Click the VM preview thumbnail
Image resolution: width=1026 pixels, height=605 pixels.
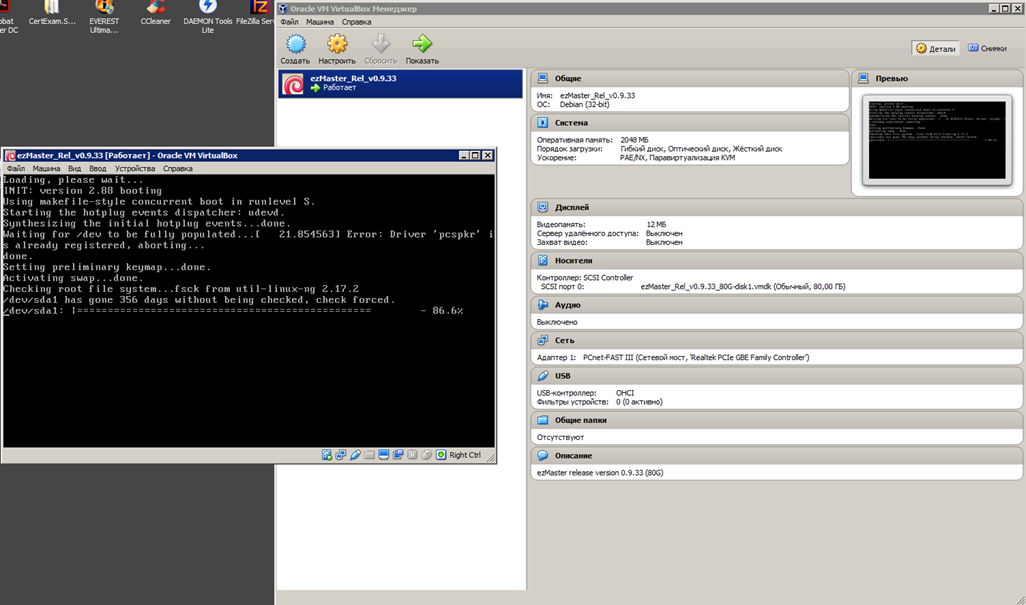937,140
